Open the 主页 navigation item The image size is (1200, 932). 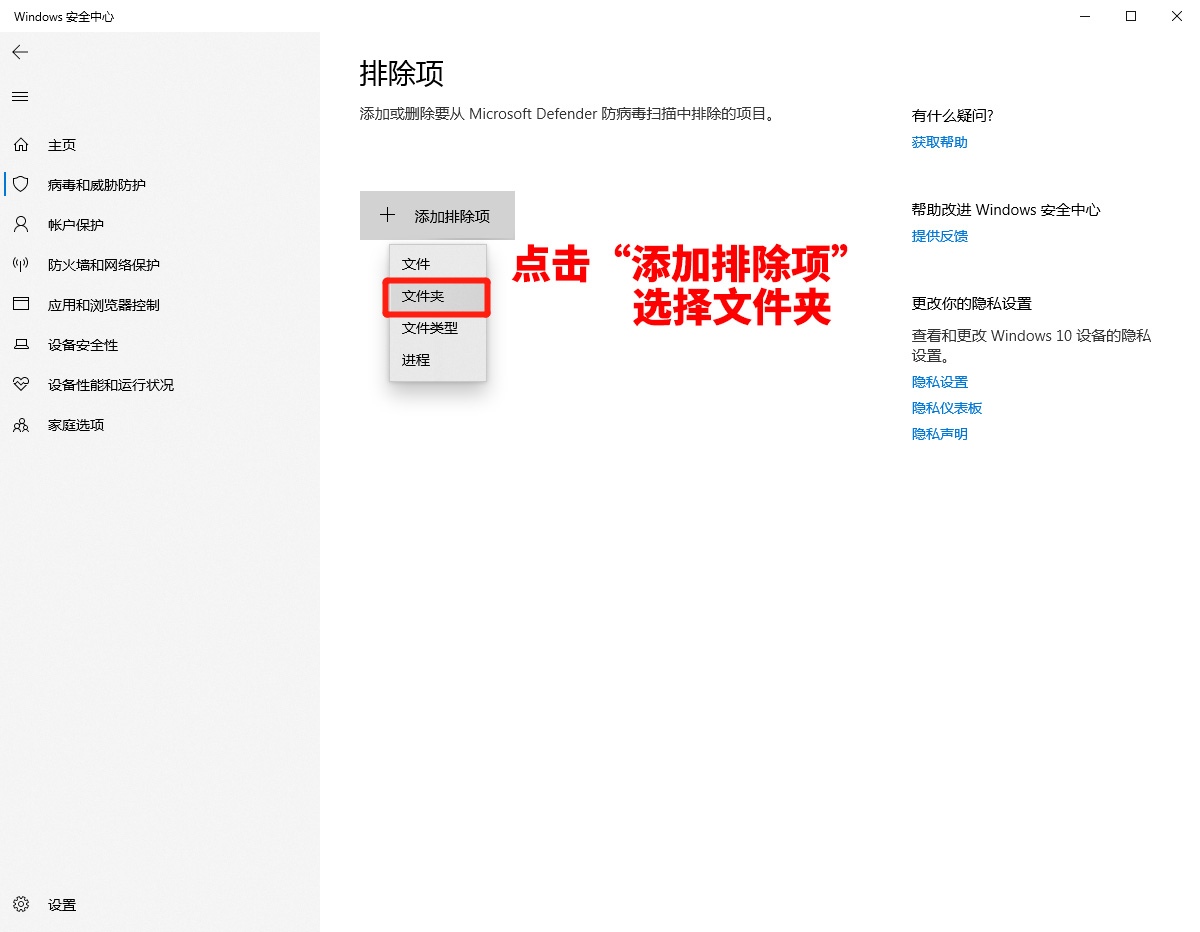tap(62, 145)
